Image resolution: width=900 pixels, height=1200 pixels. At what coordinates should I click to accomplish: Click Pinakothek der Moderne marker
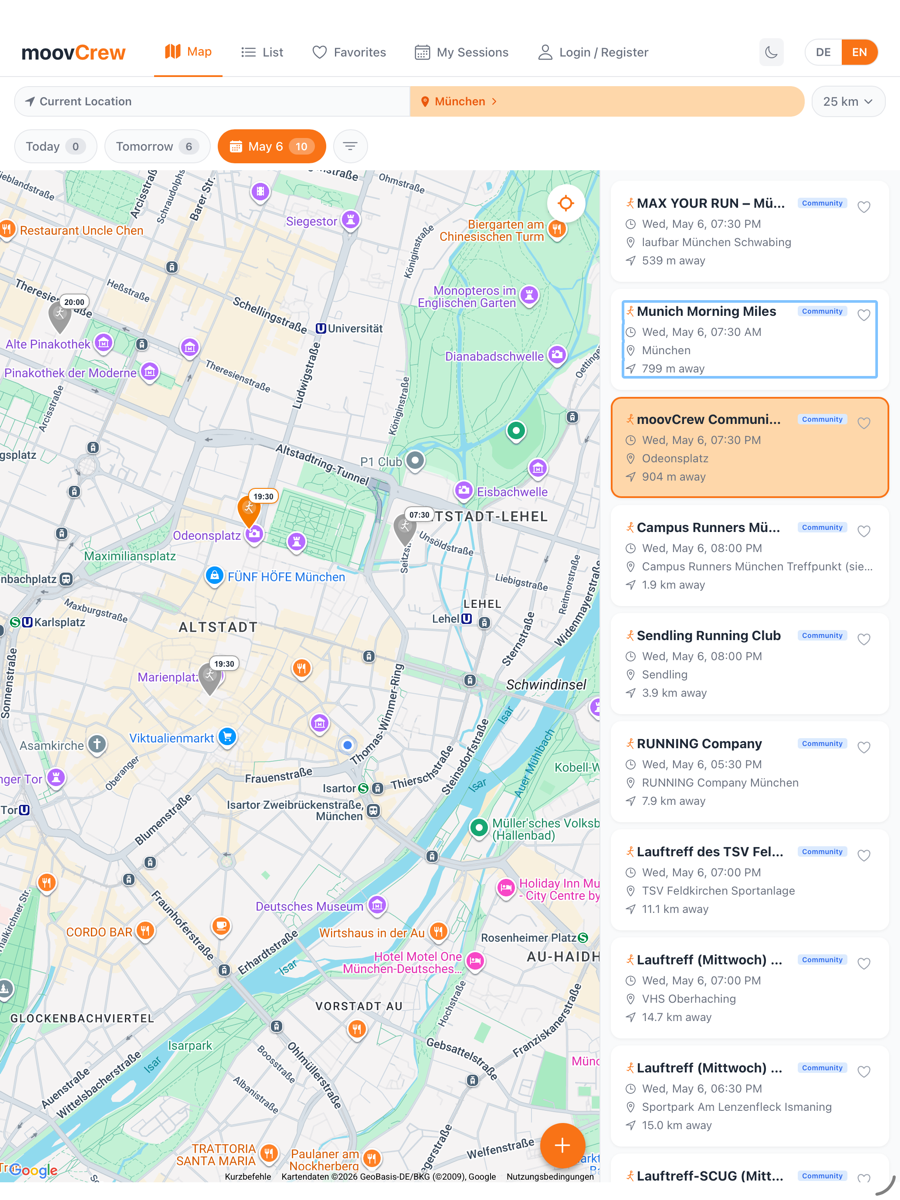pyautogui.click(x=150, y=372)
